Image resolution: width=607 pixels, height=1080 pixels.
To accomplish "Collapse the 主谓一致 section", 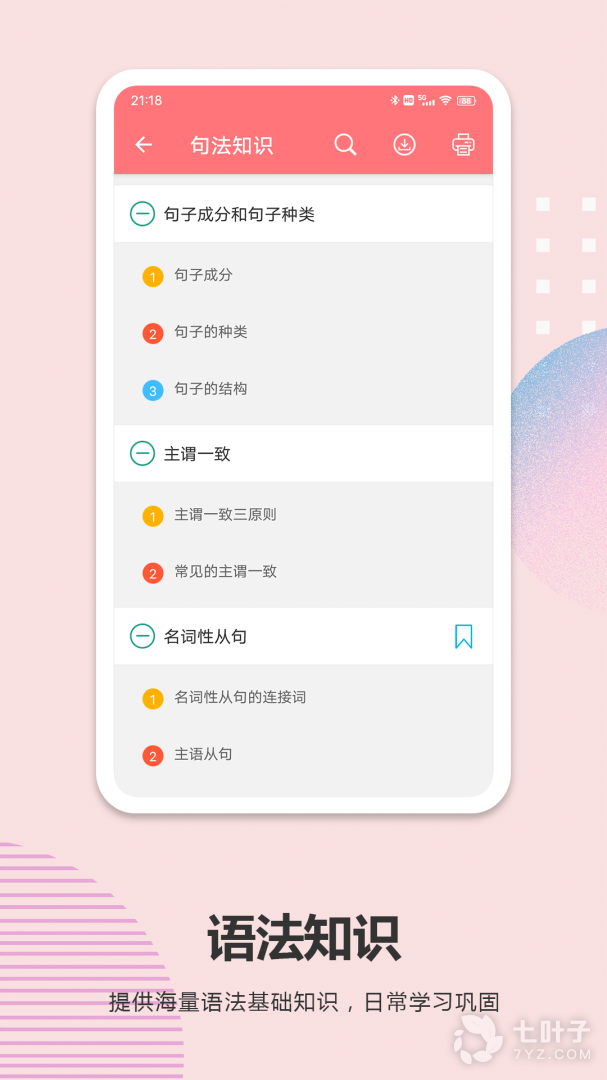I will pyautogui.click(x=143, y=454).
